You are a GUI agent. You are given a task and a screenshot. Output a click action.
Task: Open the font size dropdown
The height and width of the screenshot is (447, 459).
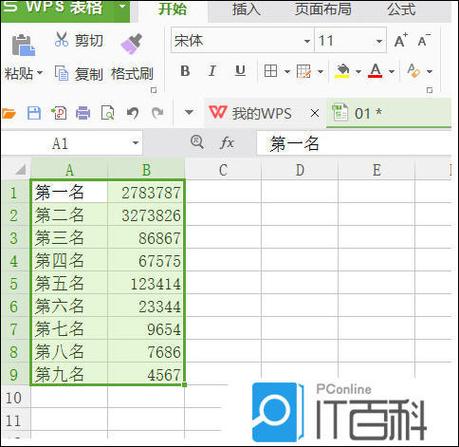(379, 41)
